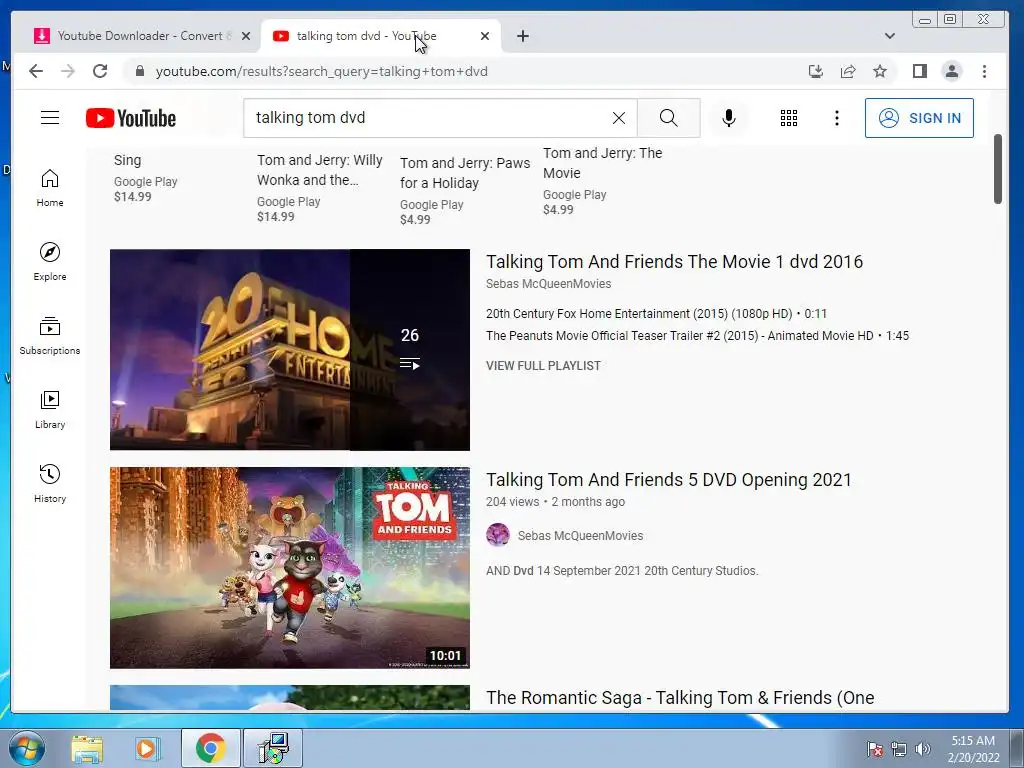Image resolution: width=1024 pixels, height=768 pixels.
Task: Click Chrome taskbar button
Action: (x=210, y=748)
